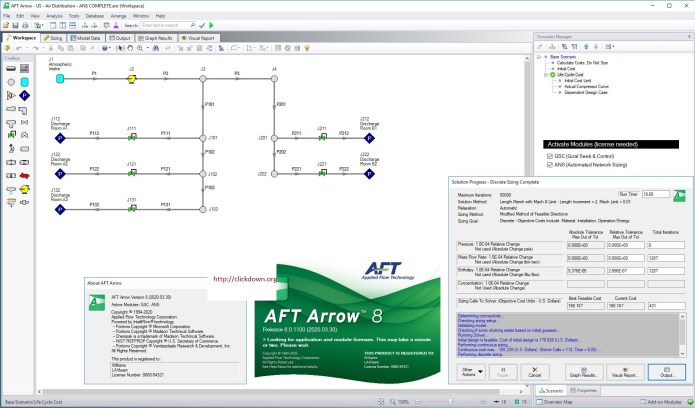
Task: Open the Overview Map at panel bottom
Action: pyautogui.click(x=554, y=402)
